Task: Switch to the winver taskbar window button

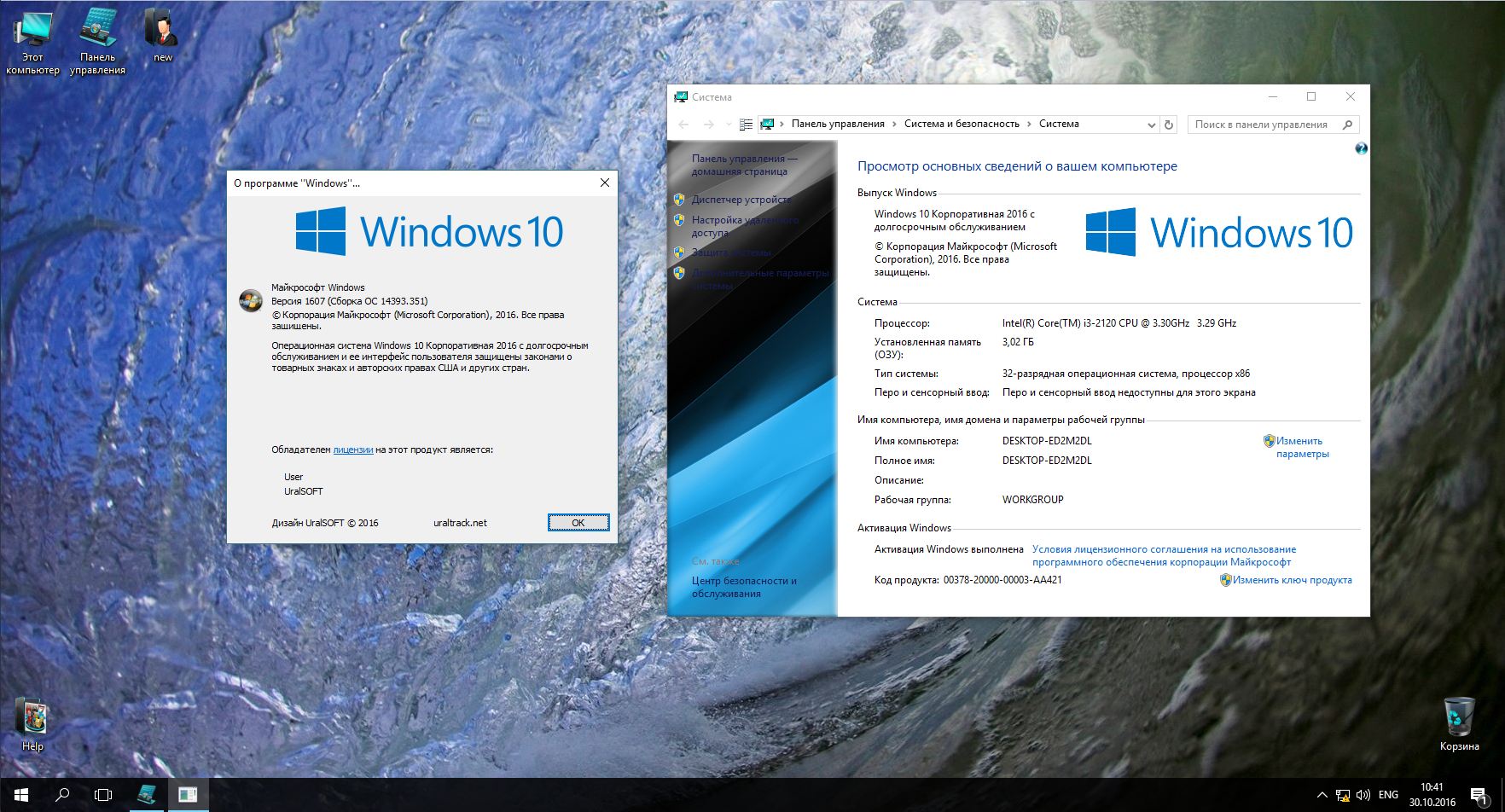Action: pos(188,795)
